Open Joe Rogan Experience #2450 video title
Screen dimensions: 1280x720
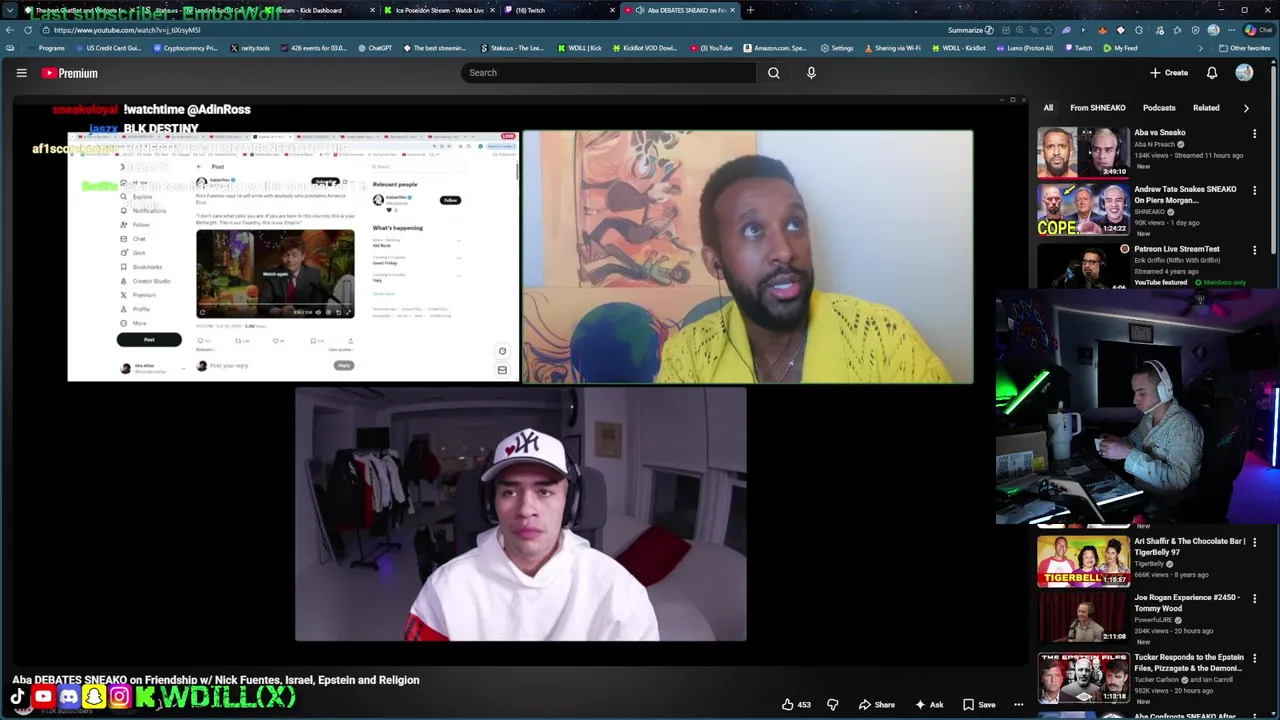click(1187, 603)
